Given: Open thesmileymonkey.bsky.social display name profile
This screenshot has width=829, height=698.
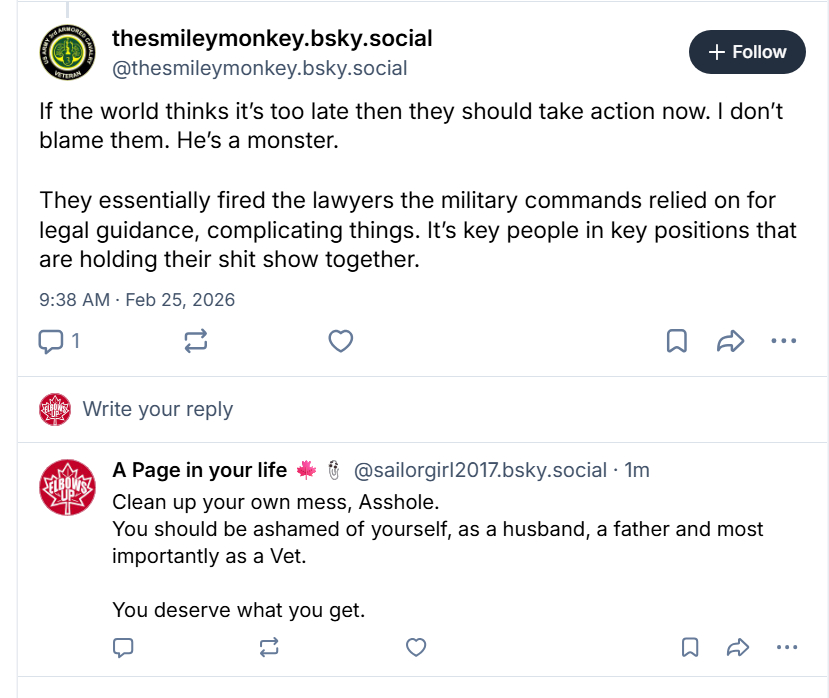Looking at the screenshot, I should 272,38.
